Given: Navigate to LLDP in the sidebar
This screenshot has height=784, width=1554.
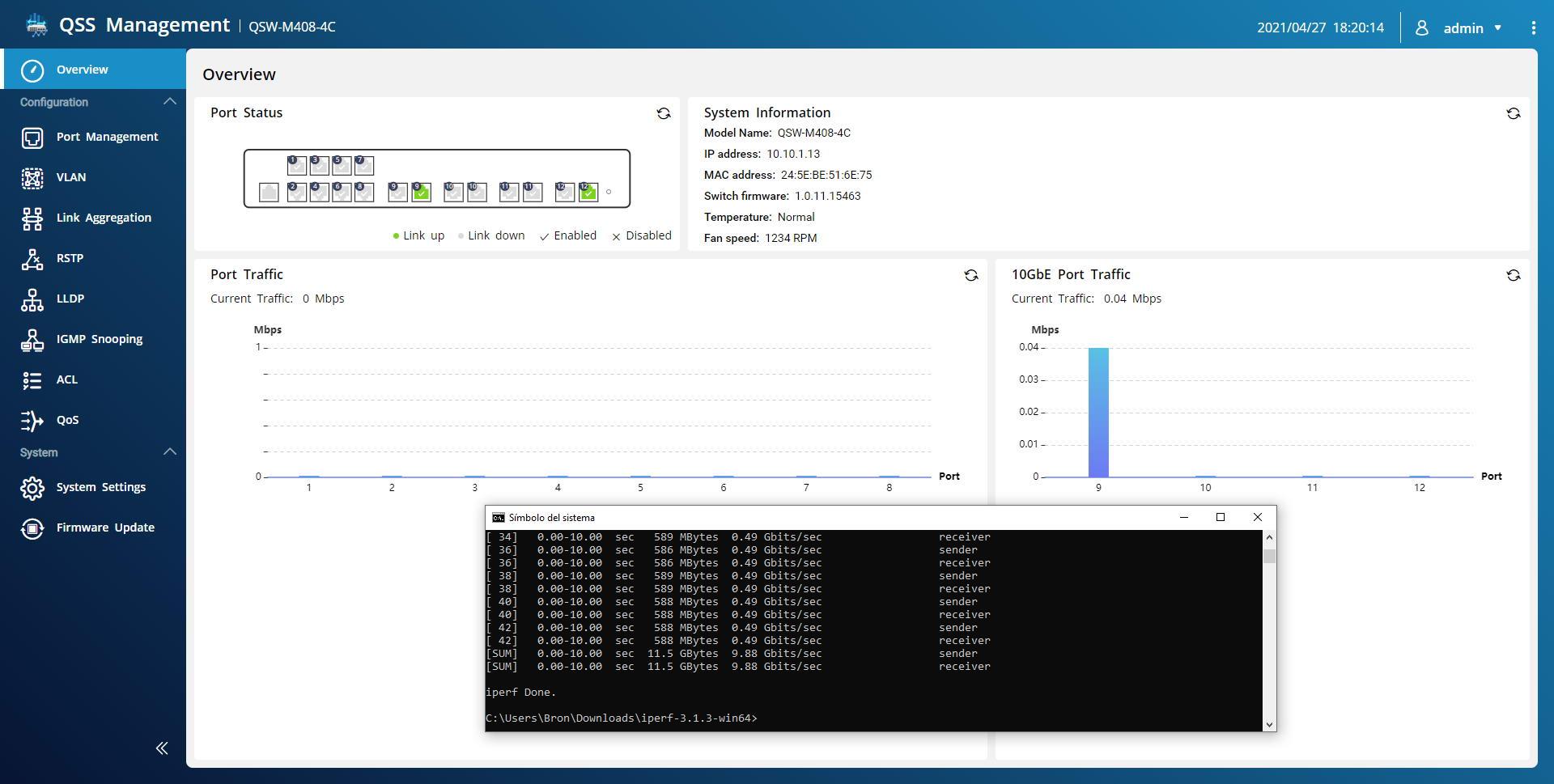Looking at the screenshot, I should click(93, 299).
